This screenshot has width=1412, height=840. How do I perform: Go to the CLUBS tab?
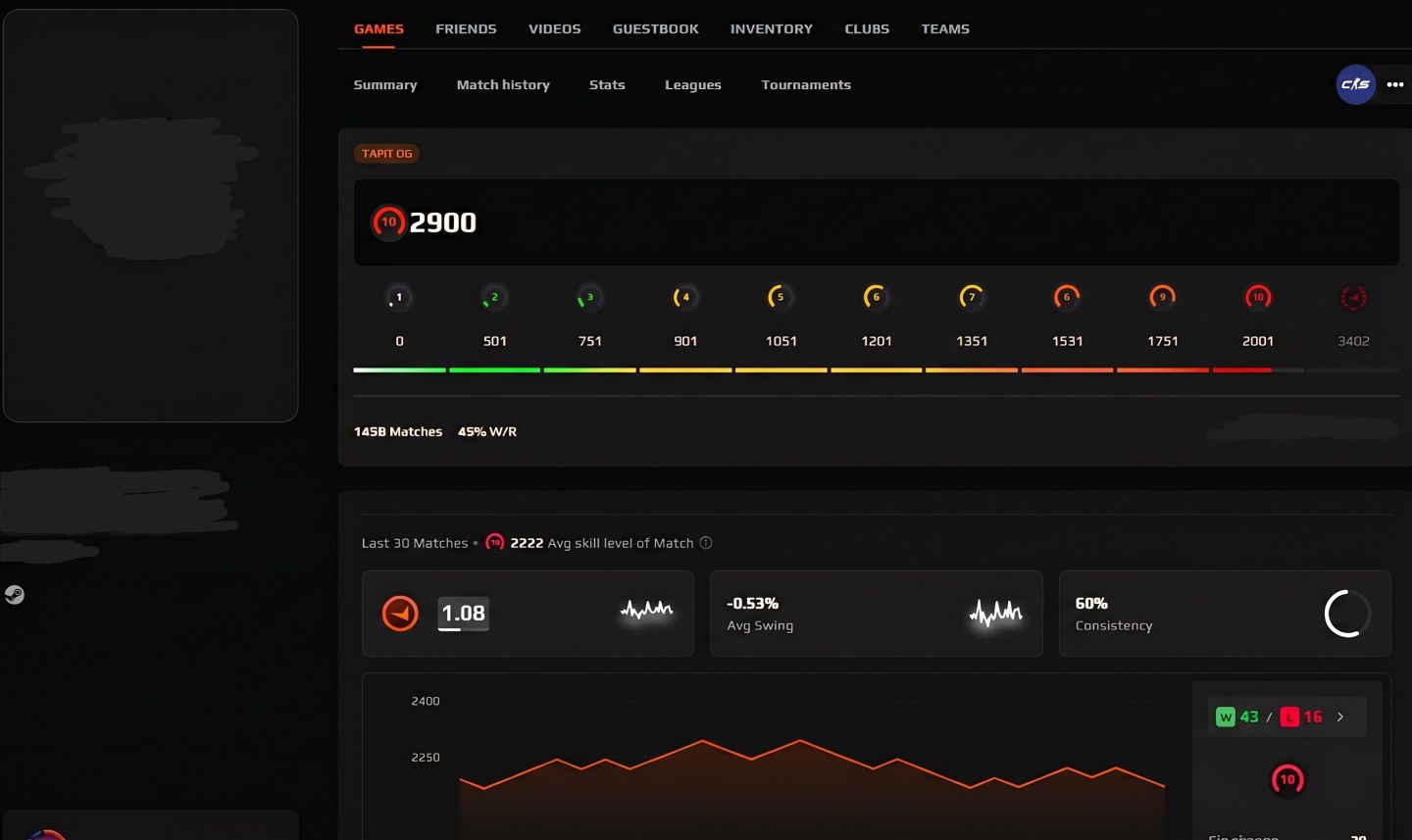click(867, 29)
